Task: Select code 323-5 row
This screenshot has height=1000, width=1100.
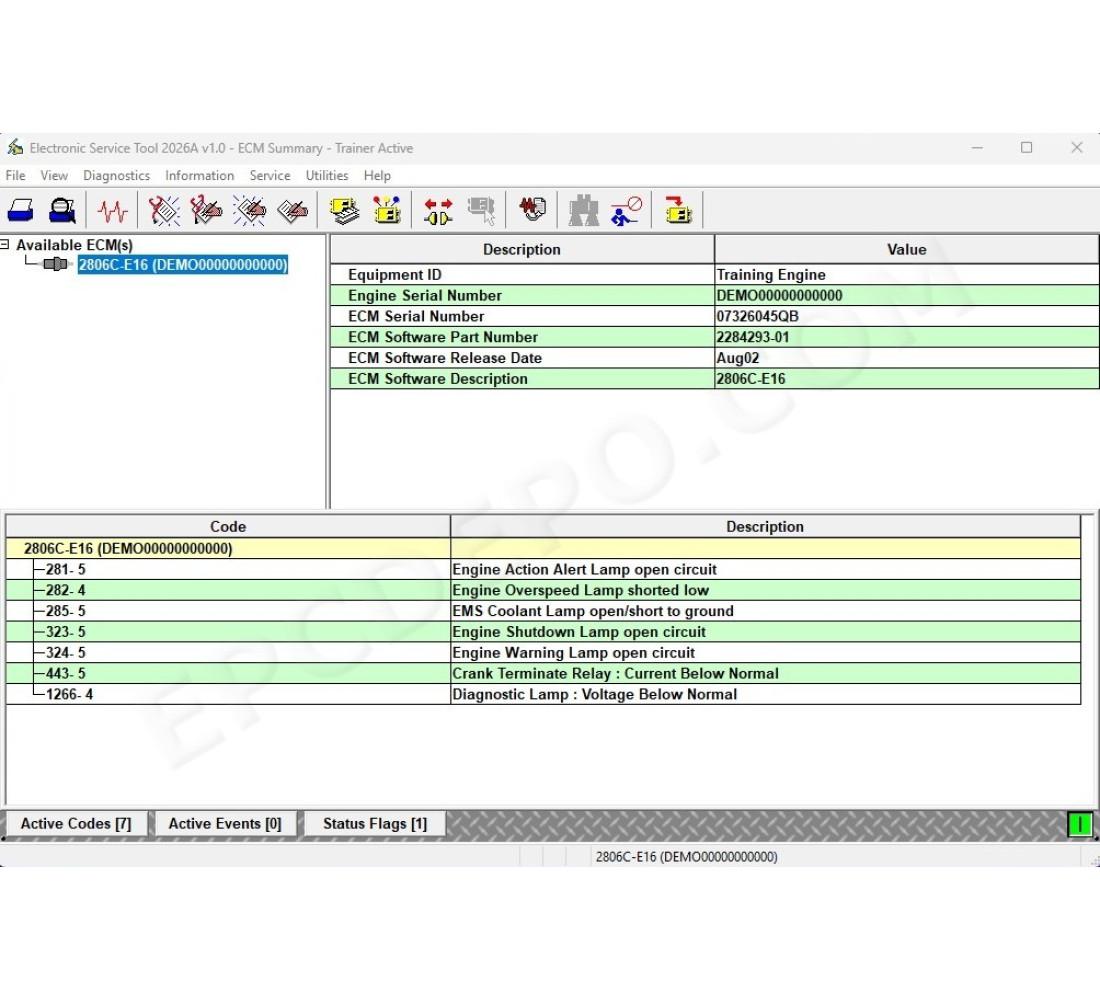Action: [543, 632]
